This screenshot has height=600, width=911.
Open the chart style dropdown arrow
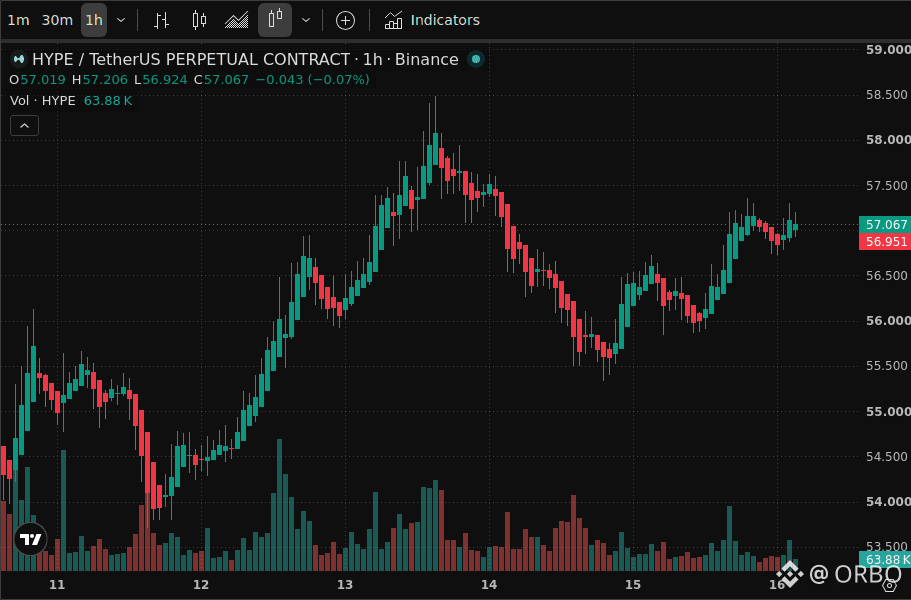click(306, 20)
